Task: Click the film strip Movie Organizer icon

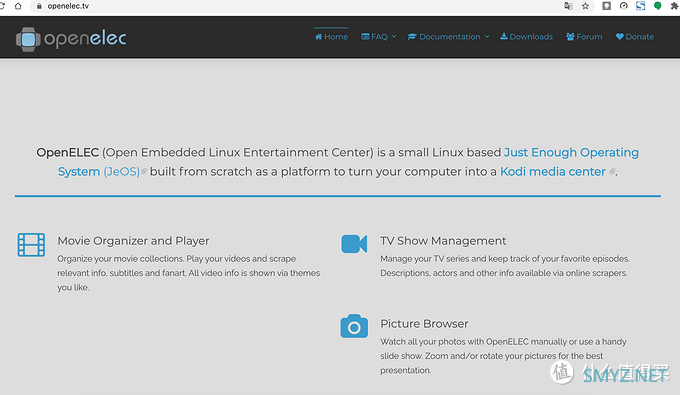Action: 31,245
